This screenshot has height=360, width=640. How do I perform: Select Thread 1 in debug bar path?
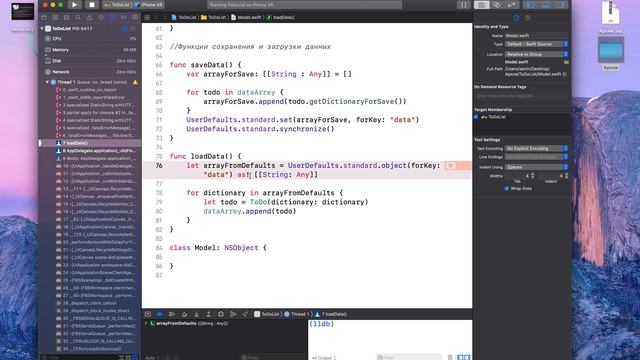pyautogui.click(x=297, y=314)
